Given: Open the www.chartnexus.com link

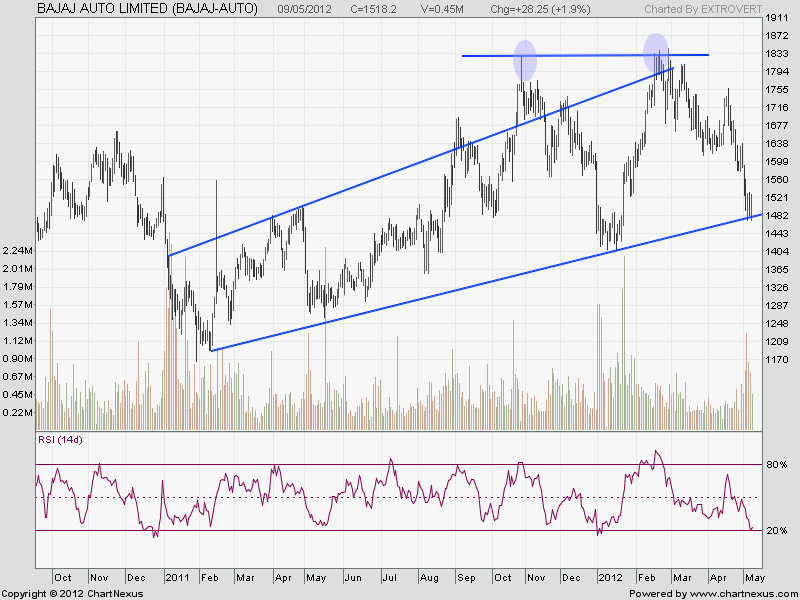Looking at the screenshot, I should 737,593.
